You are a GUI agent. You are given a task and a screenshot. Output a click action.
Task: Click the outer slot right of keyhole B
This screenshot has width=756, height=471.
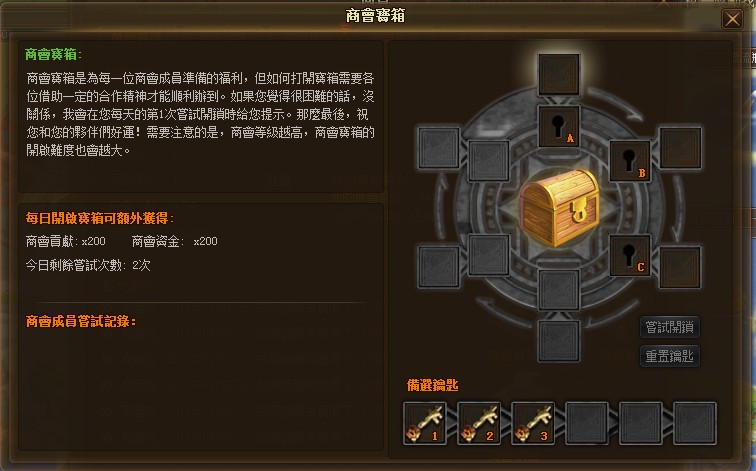coord(680,148)
